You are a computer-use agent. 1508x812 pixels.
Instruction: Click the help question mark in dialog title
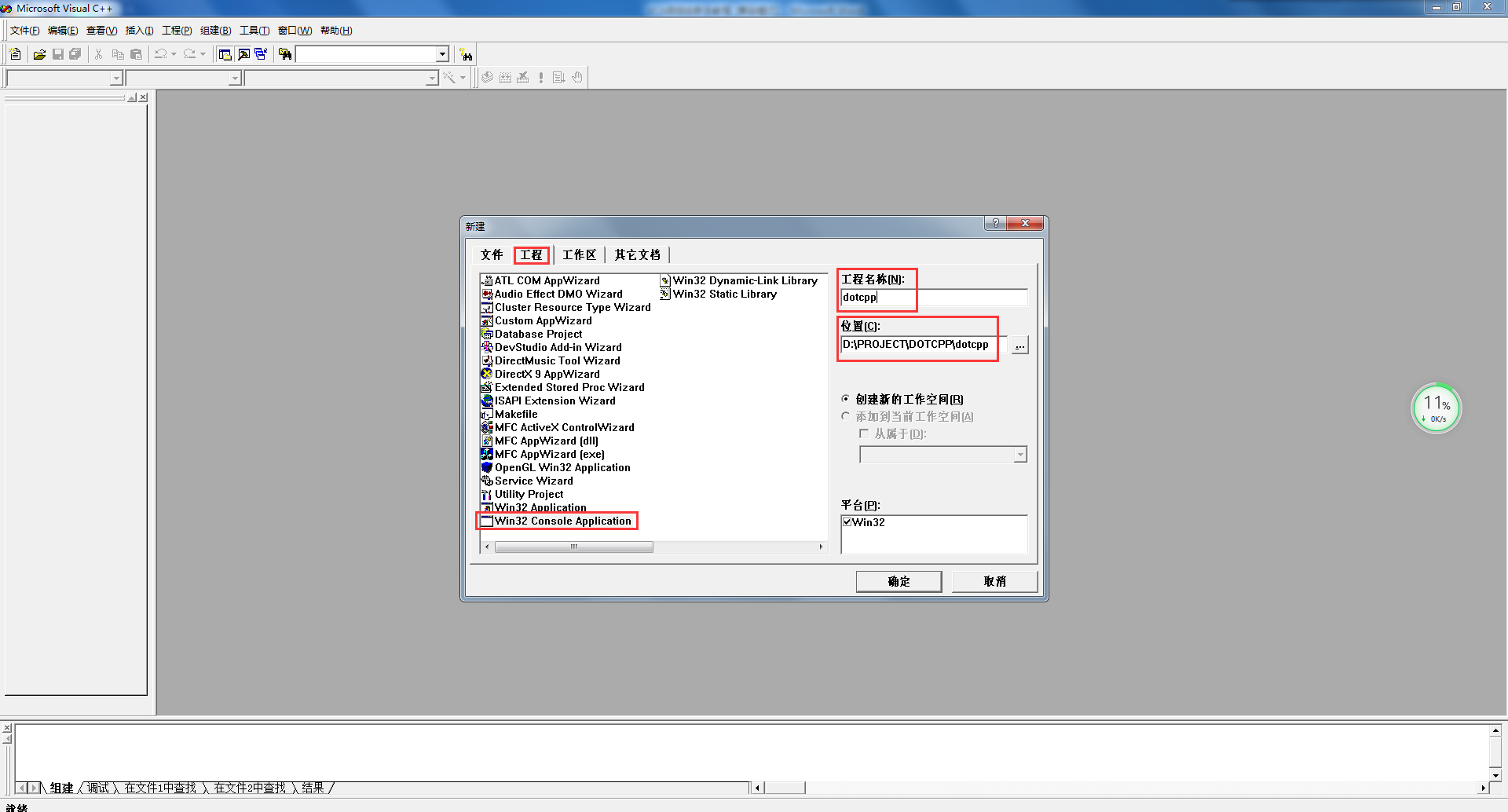(x=996, y=223)
